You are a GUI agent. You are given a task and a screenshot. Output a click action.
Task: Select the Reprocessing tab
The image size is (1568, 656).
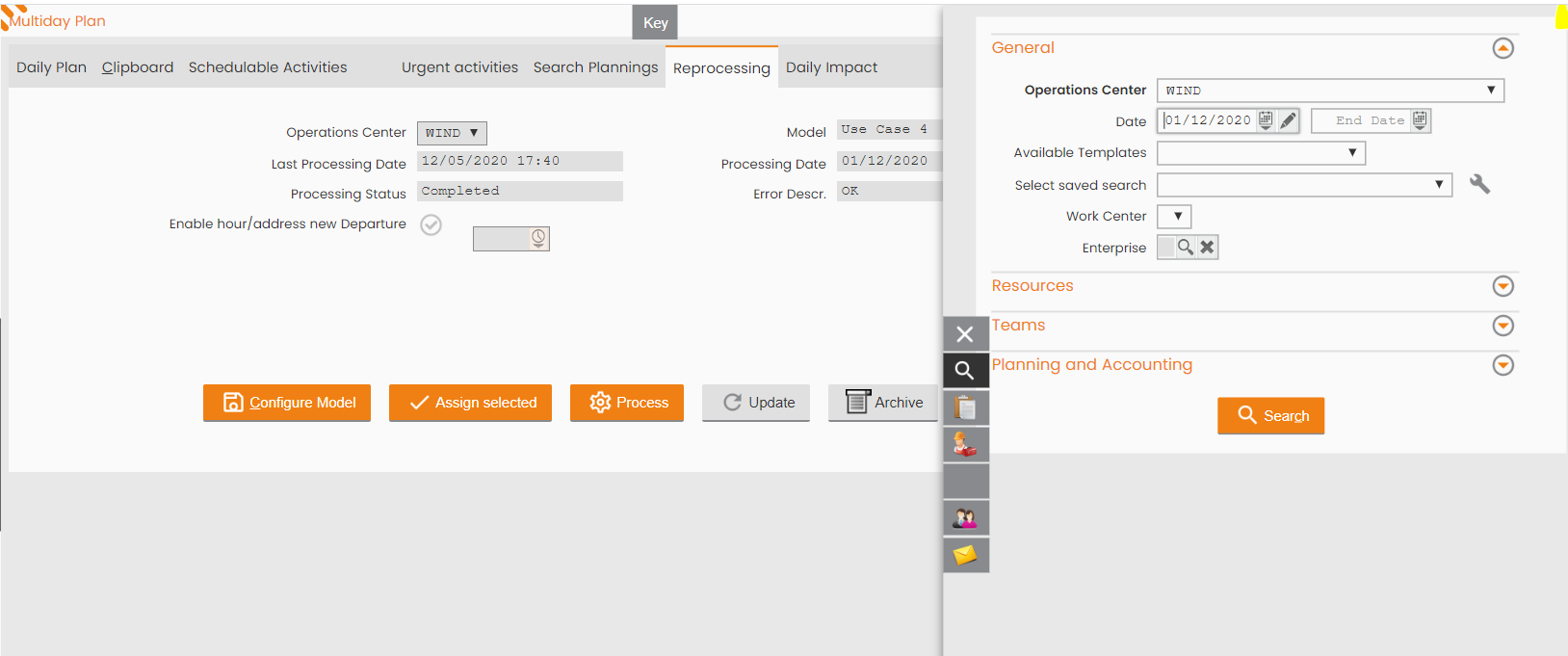pos(721,67)
